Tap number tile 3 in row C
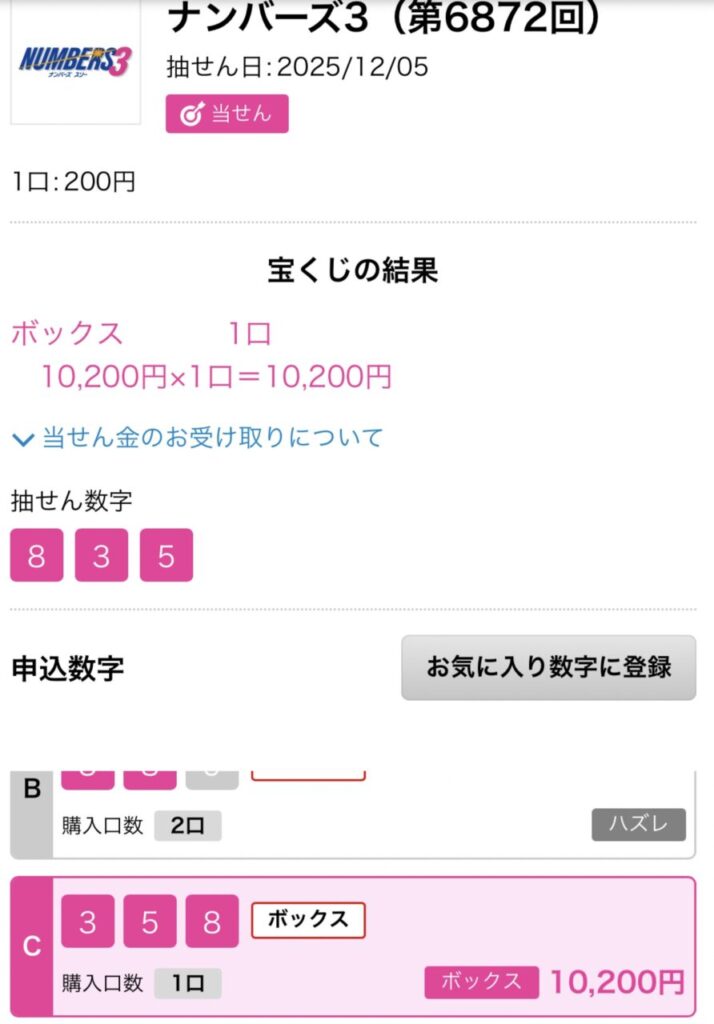 pyautogui.click(x=88, y=921)
